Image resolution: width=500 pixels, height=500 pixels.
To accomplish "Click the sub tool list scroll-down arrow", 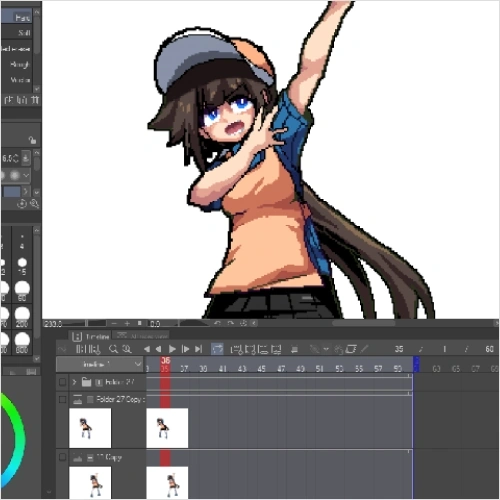I will coord(37,89).
